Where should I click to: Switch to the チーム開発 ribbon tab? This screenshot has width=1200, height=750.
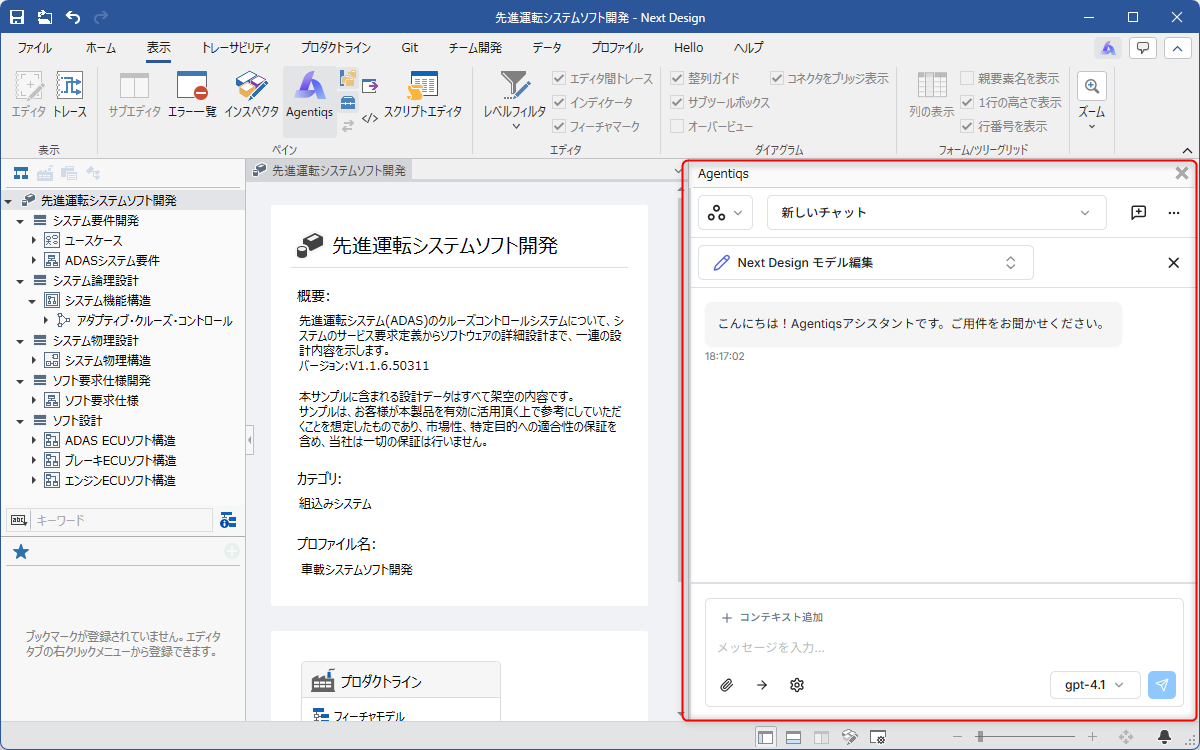coord(474,47)
